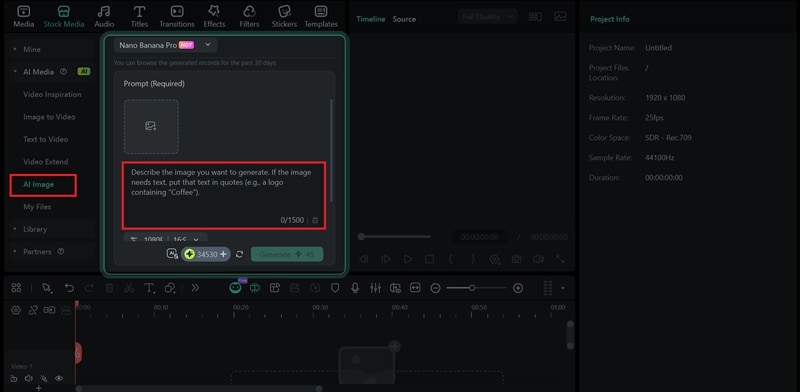The image size is (800, 392).
Task: Open track size dropdown arrow in timeline toolbar
Action: click(563, 288)
